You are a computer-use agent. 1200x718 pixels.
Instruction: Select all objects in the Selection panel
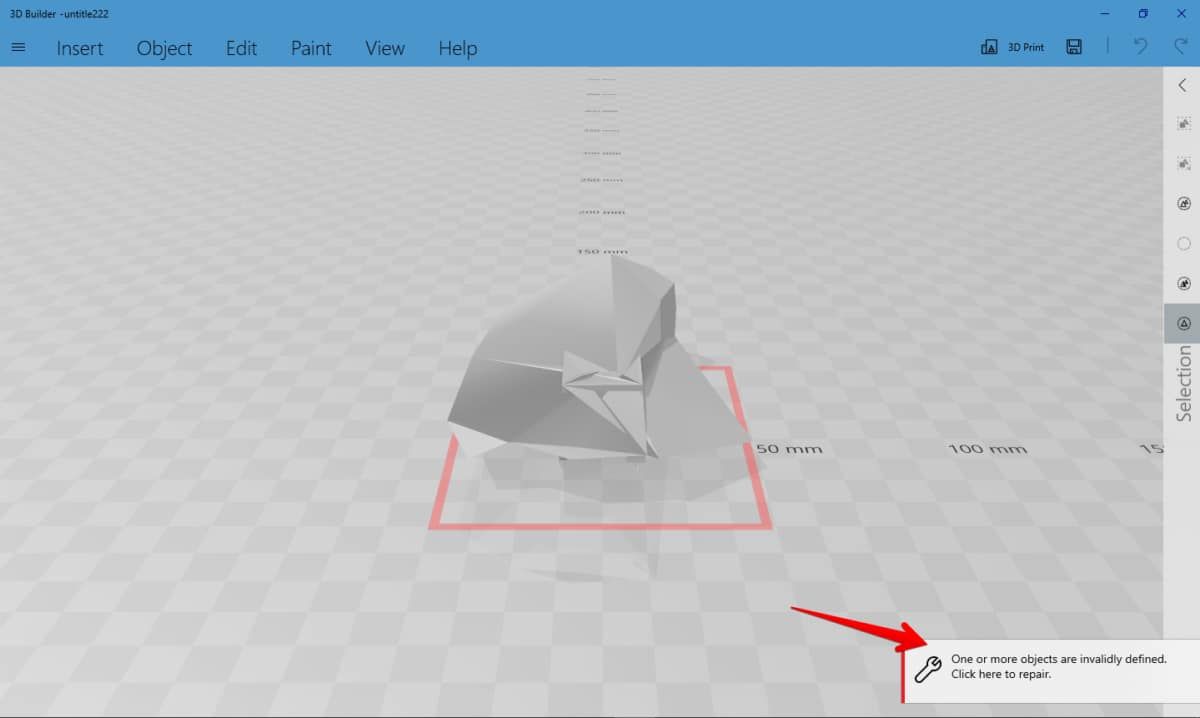[1184, 123]
